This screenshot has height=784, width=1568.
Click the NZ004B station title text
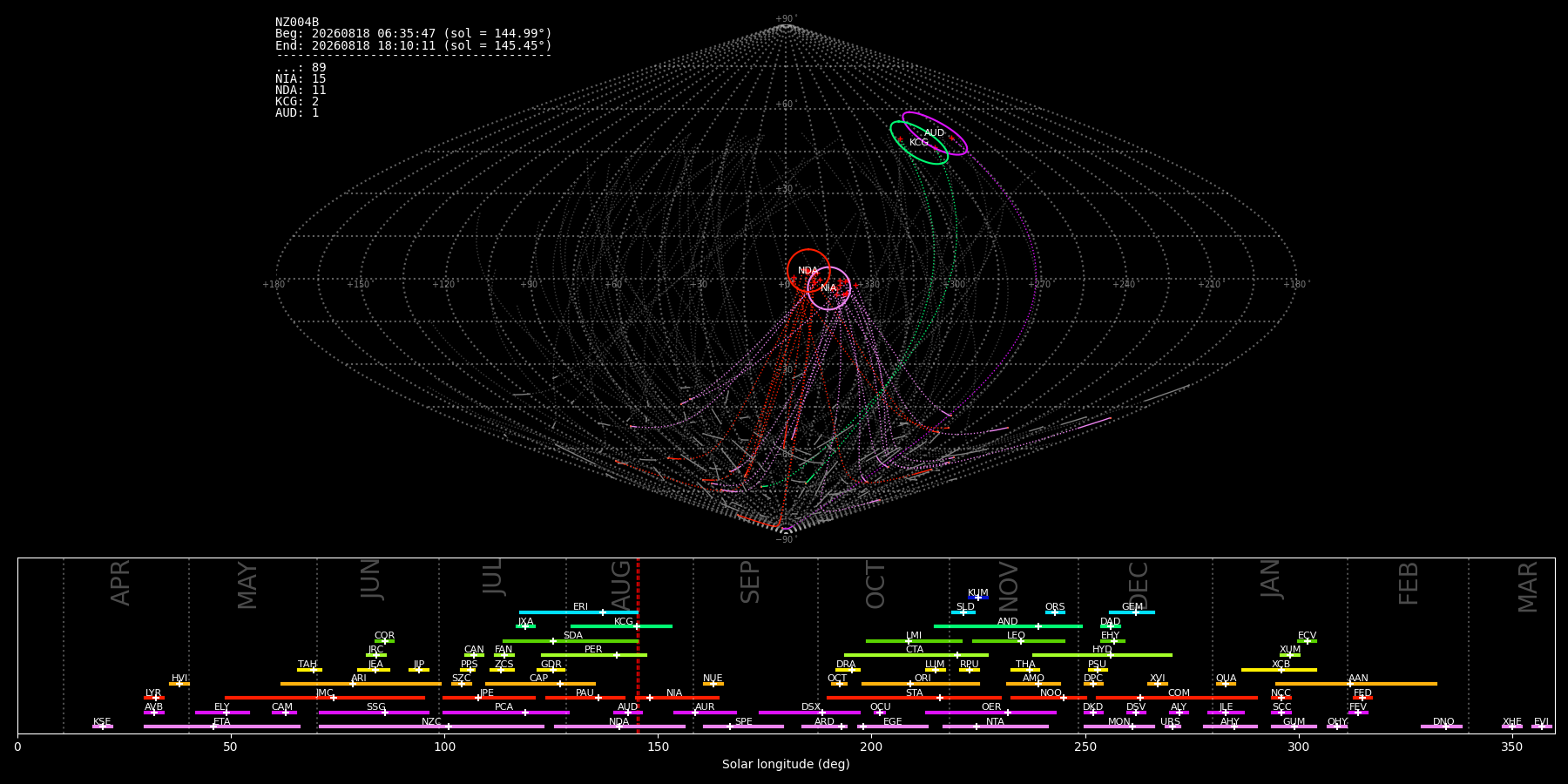(x=297, y=23)
